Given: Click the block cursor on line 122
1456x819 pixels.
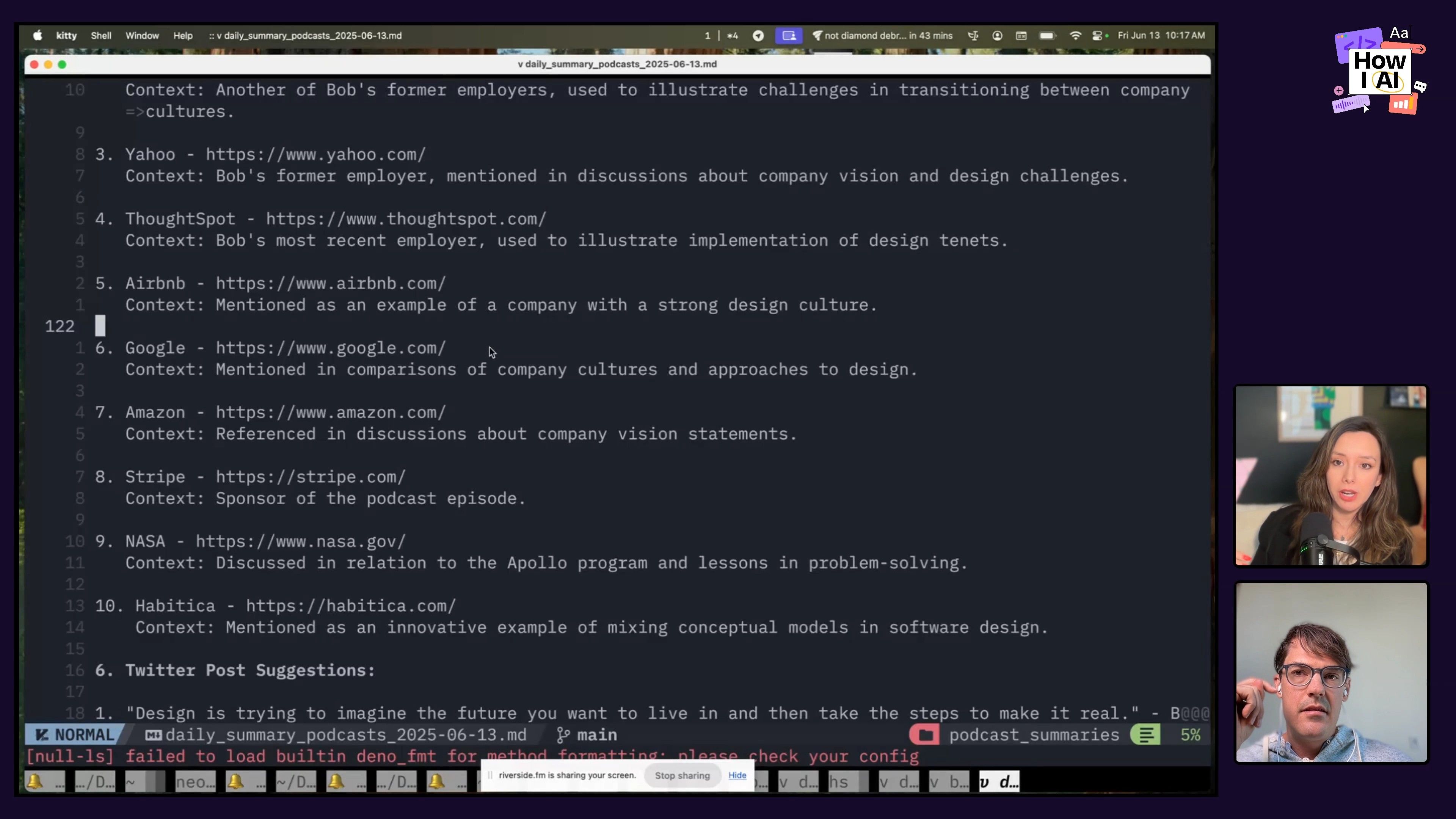Looking at the screenshot, I should pos(100,326).
